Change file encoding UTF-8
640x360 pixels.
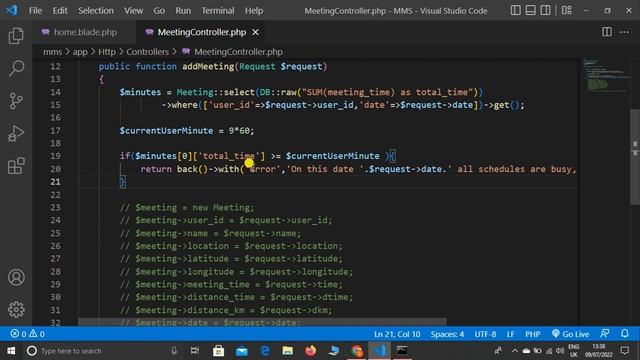pos(485,334)
